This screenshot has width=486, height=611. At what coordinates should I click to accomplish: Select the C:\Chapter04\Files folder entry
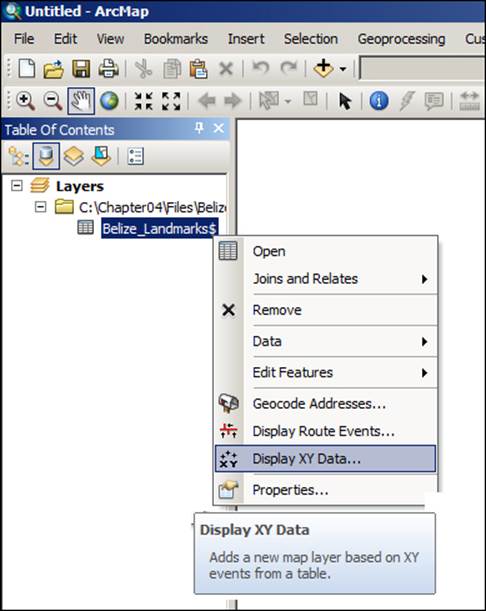click(x=152, y=207)
